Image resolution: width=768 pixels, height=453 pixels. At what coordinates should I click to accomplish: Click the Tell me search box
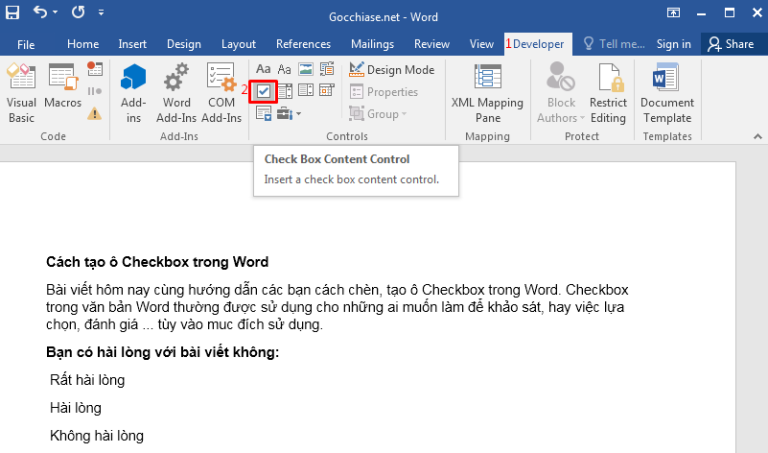pos(614,44)
